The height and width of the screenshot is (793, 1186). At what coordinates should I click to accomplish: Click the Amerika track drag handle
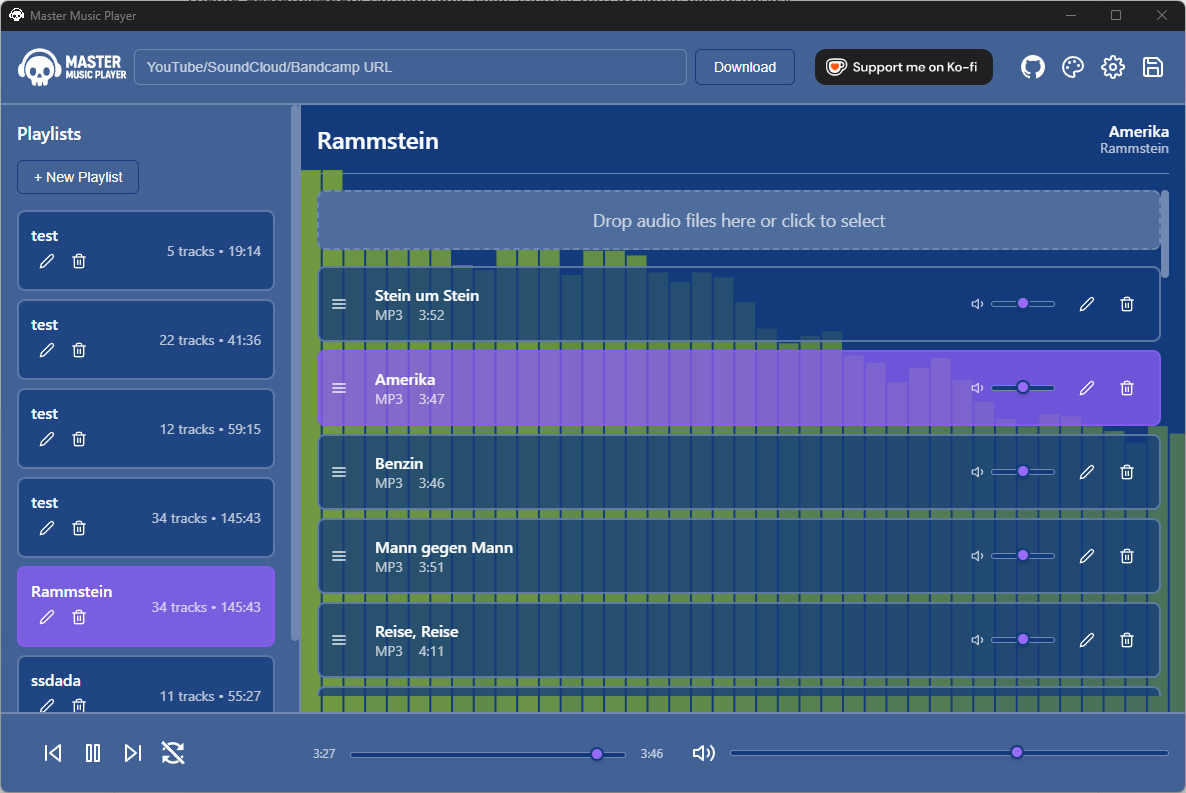339,388
